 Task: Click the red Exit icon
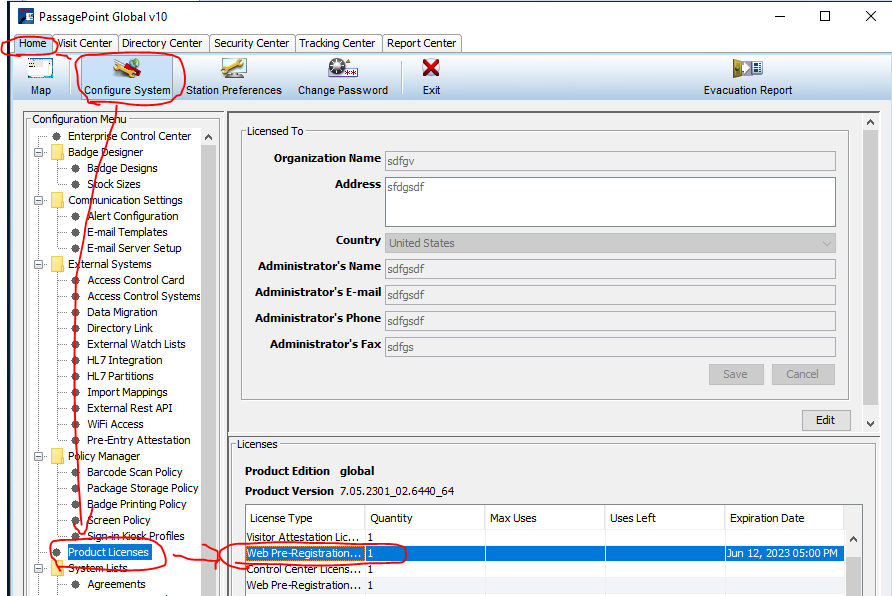[x=431, y=68]
